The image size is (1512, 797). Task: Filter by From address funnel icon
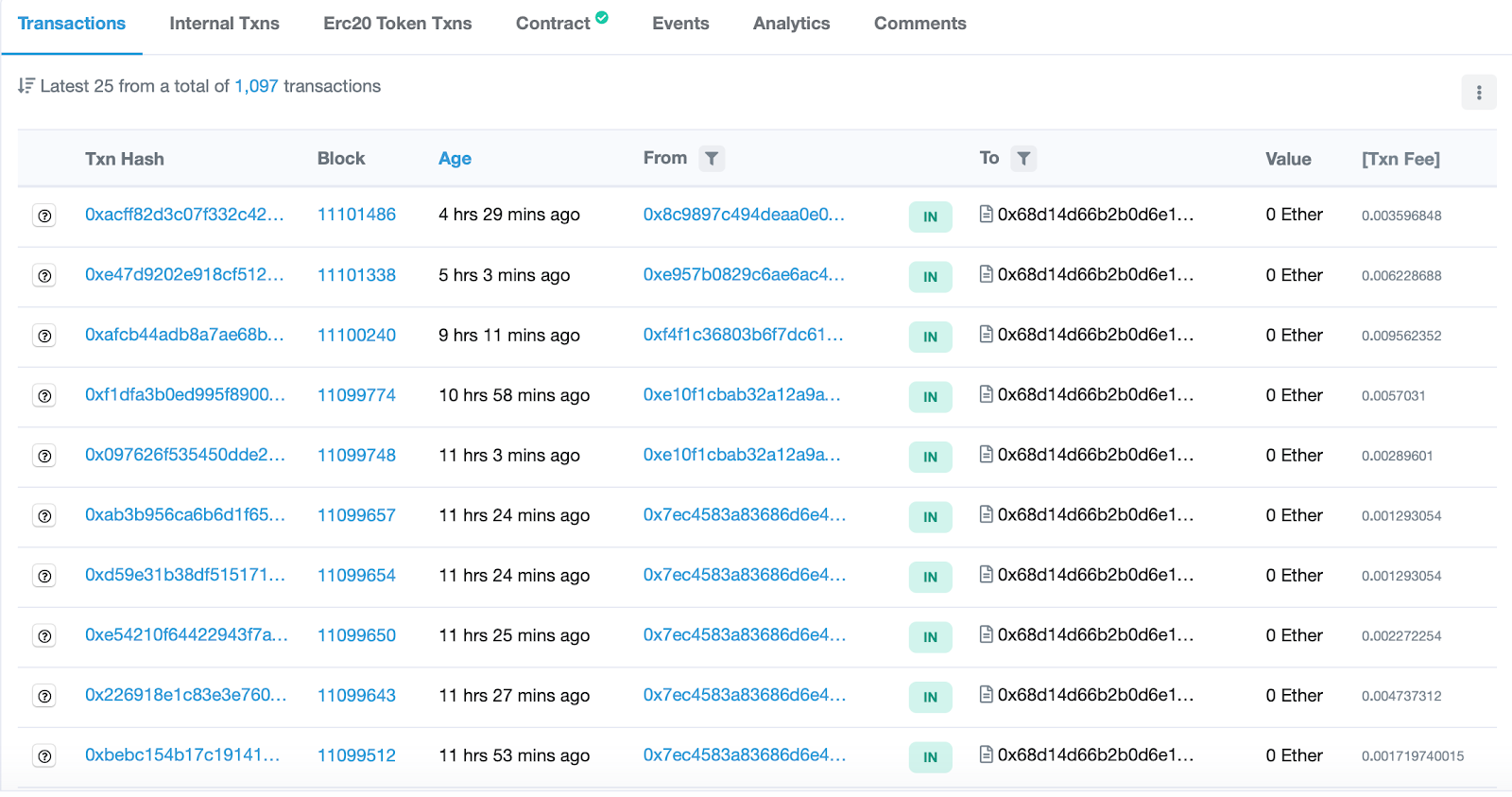click(712, 159)
